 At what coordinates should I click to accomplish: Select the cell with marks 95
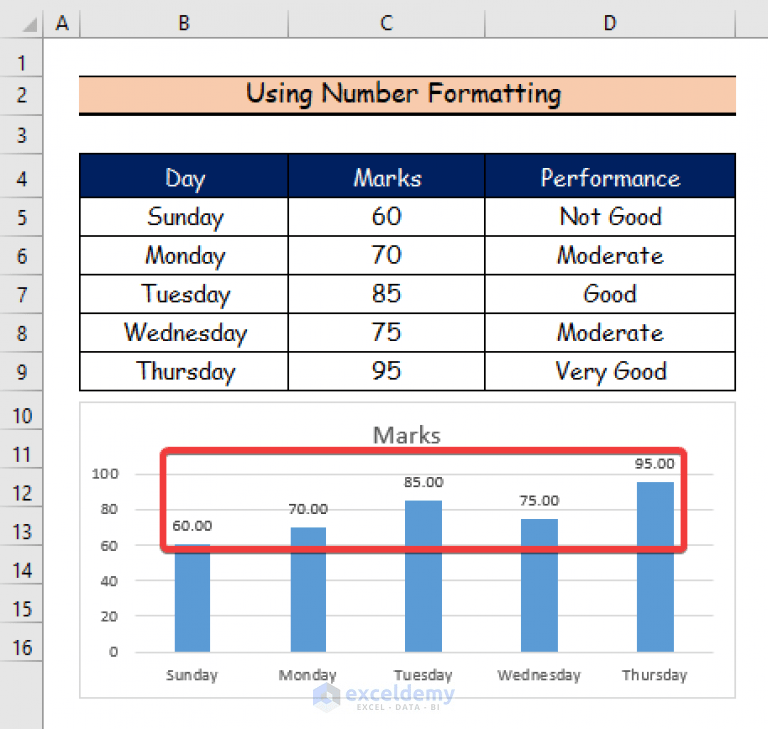coord(386,371)
